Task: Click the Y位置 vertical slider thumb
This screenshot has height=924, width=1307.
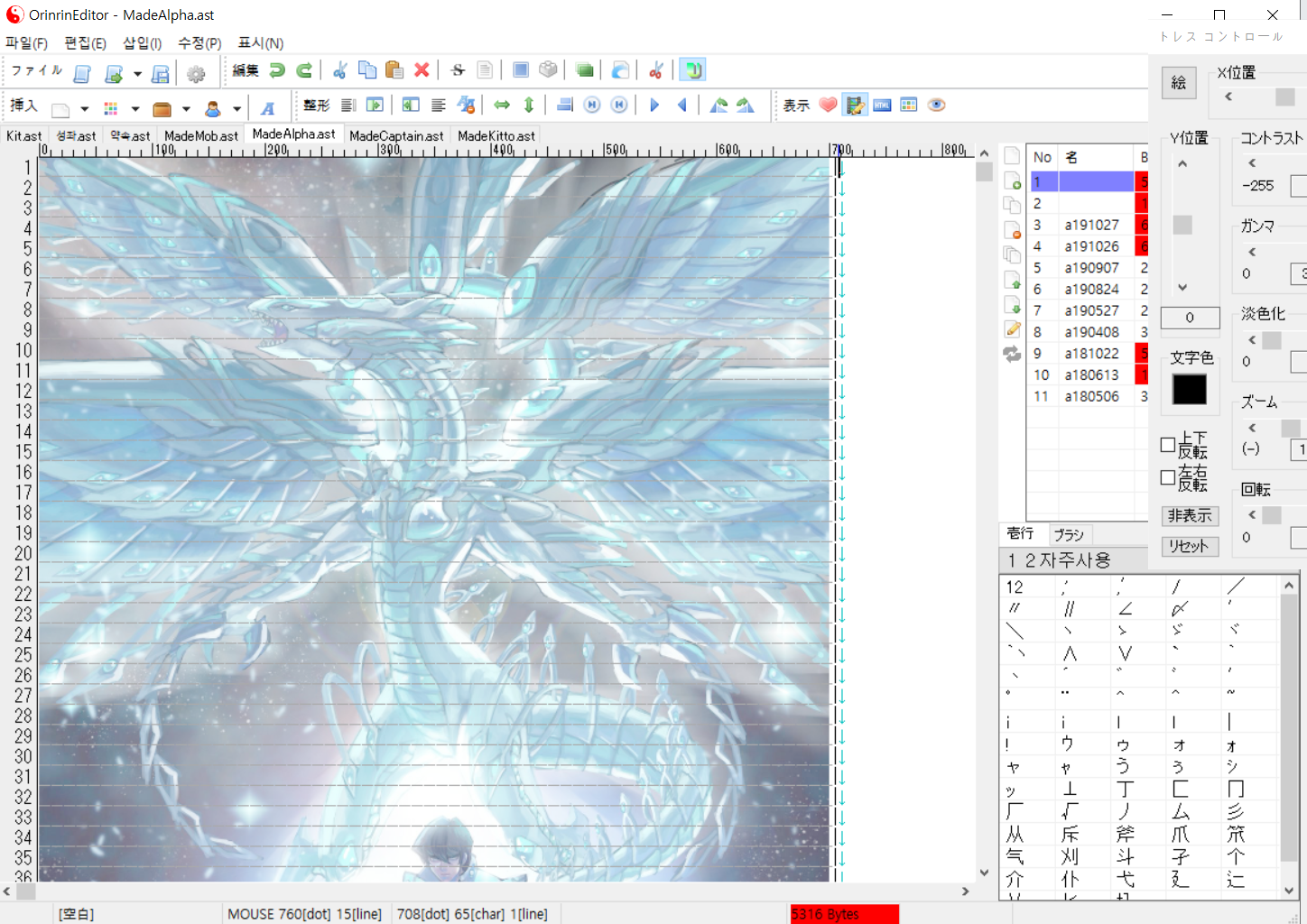Action: [1182, 225]
